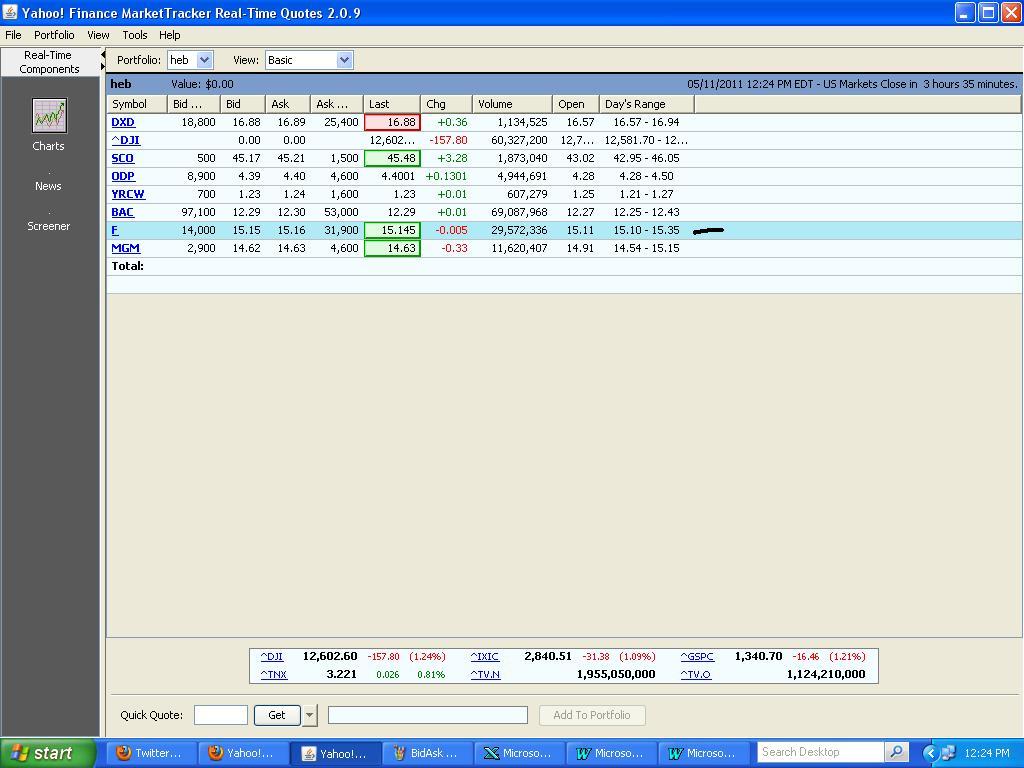The width and height of the screenshot is (1024, 768).
Task: Expand the Get button dropdown arrow
Action: pos(310,715)
